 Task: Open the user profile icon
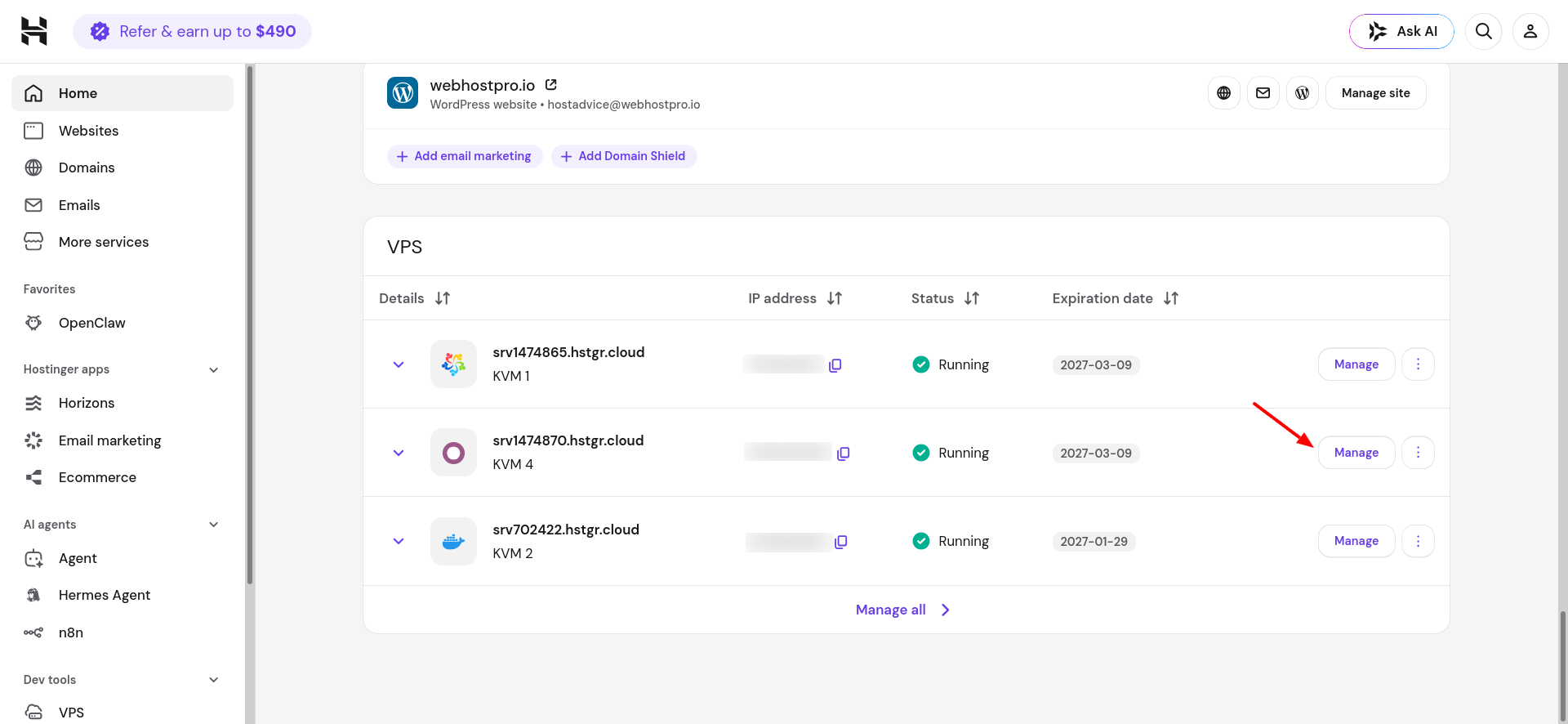pos(1530,31)
